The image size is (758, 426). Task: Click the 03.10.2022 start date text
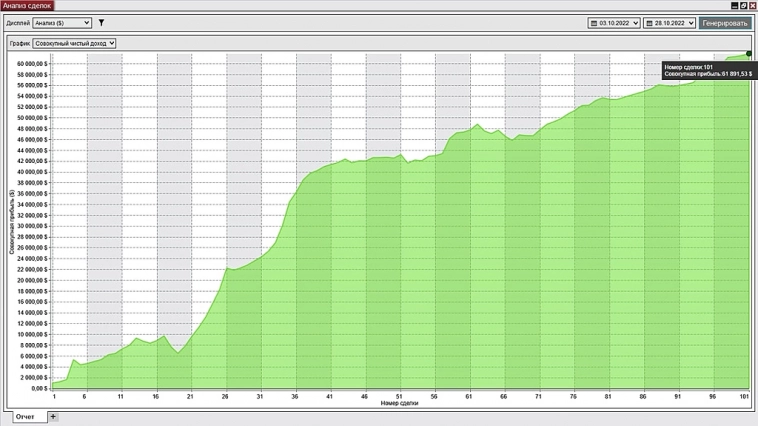[614, 22]
